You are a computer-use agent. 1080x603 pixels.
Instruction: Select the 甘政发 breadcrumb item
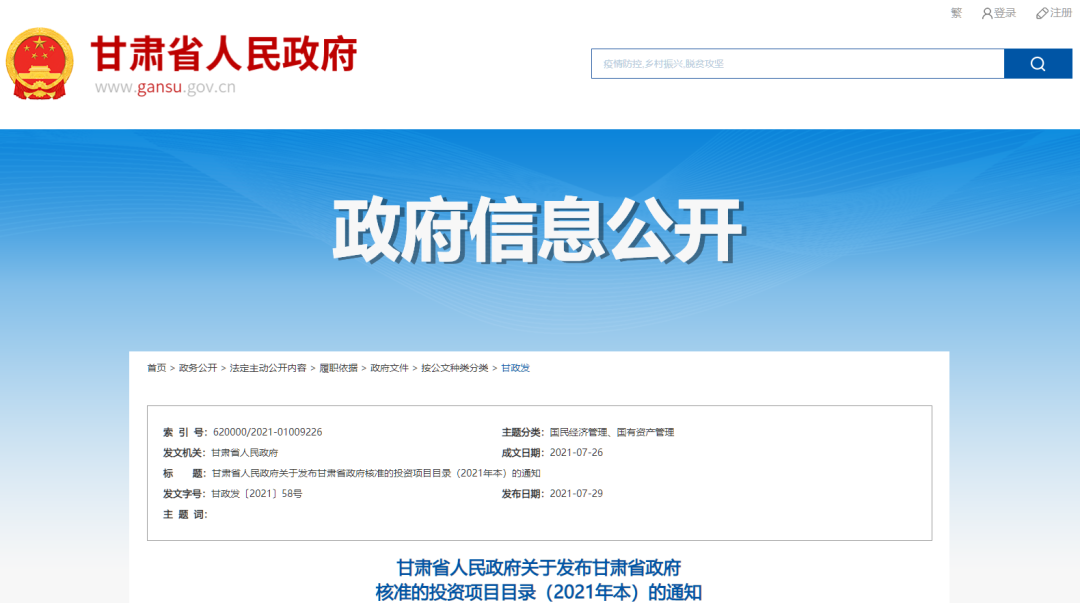click(515, 368)
